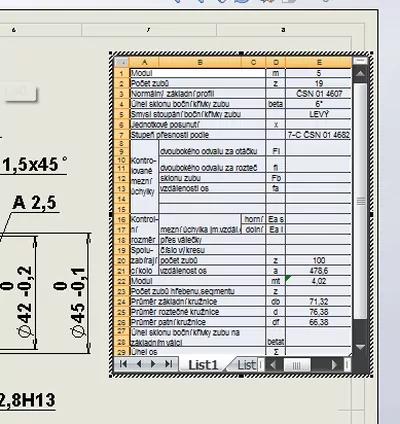
Task: Select the value '71,32' for základní kružnice
Action: (319, 302)
